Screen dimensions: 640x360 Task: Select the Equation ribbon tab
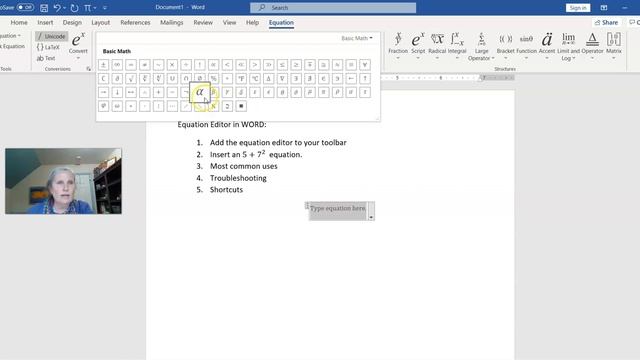(x=281, y=22)
